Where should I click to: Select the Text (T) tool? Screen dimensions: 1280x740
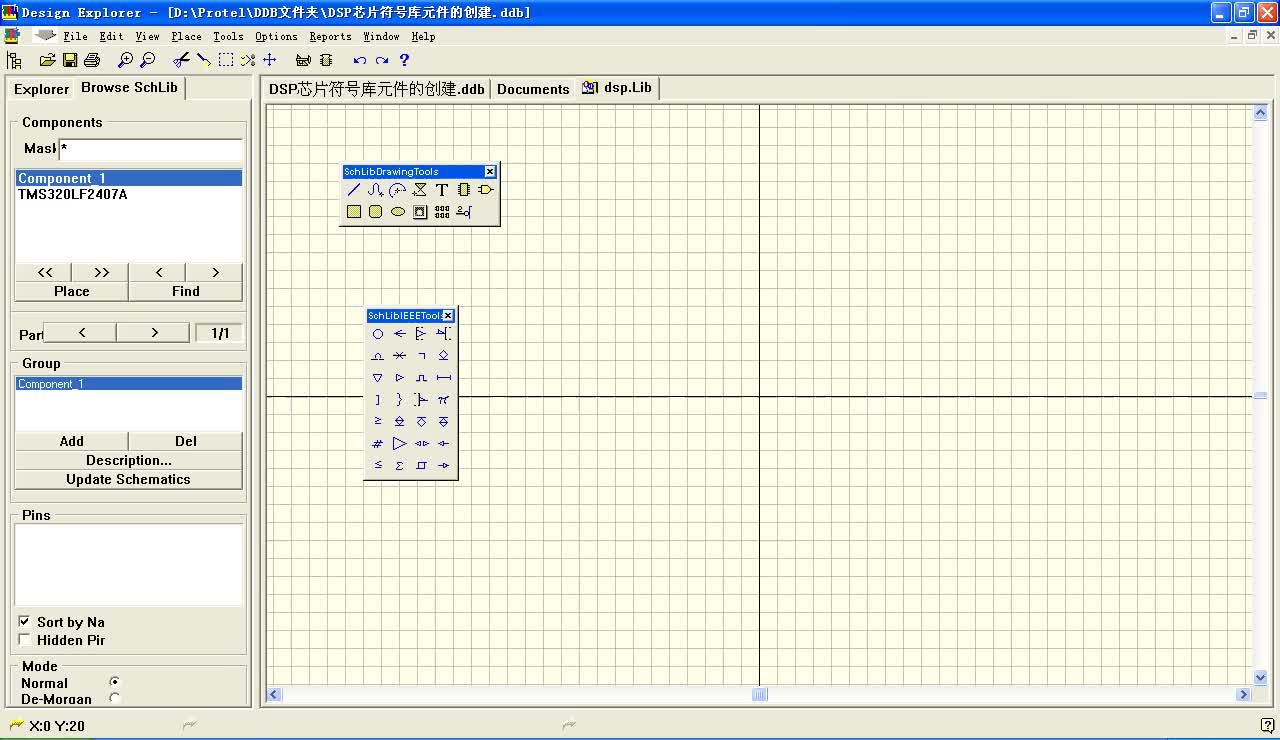tap(442, 190)
